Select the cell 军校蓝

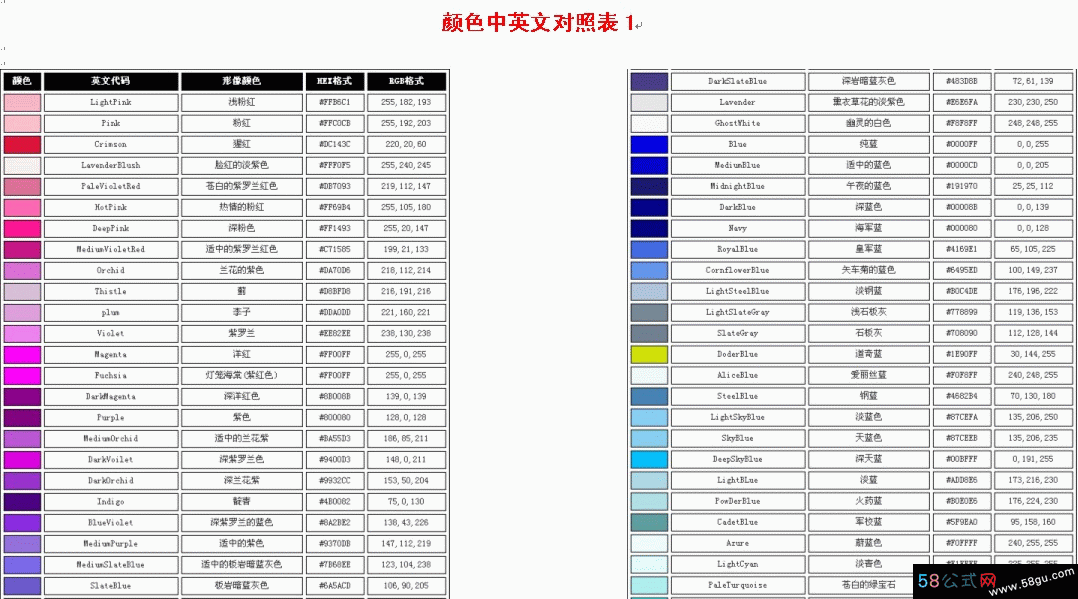click(869, 522)
